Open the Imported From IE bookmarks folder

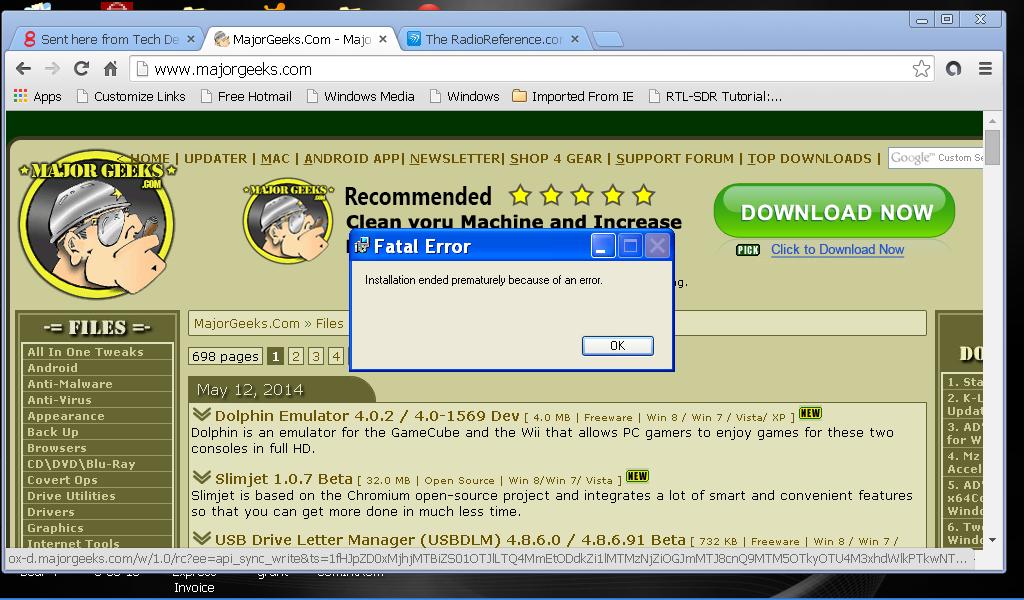(x=573, y=97)
